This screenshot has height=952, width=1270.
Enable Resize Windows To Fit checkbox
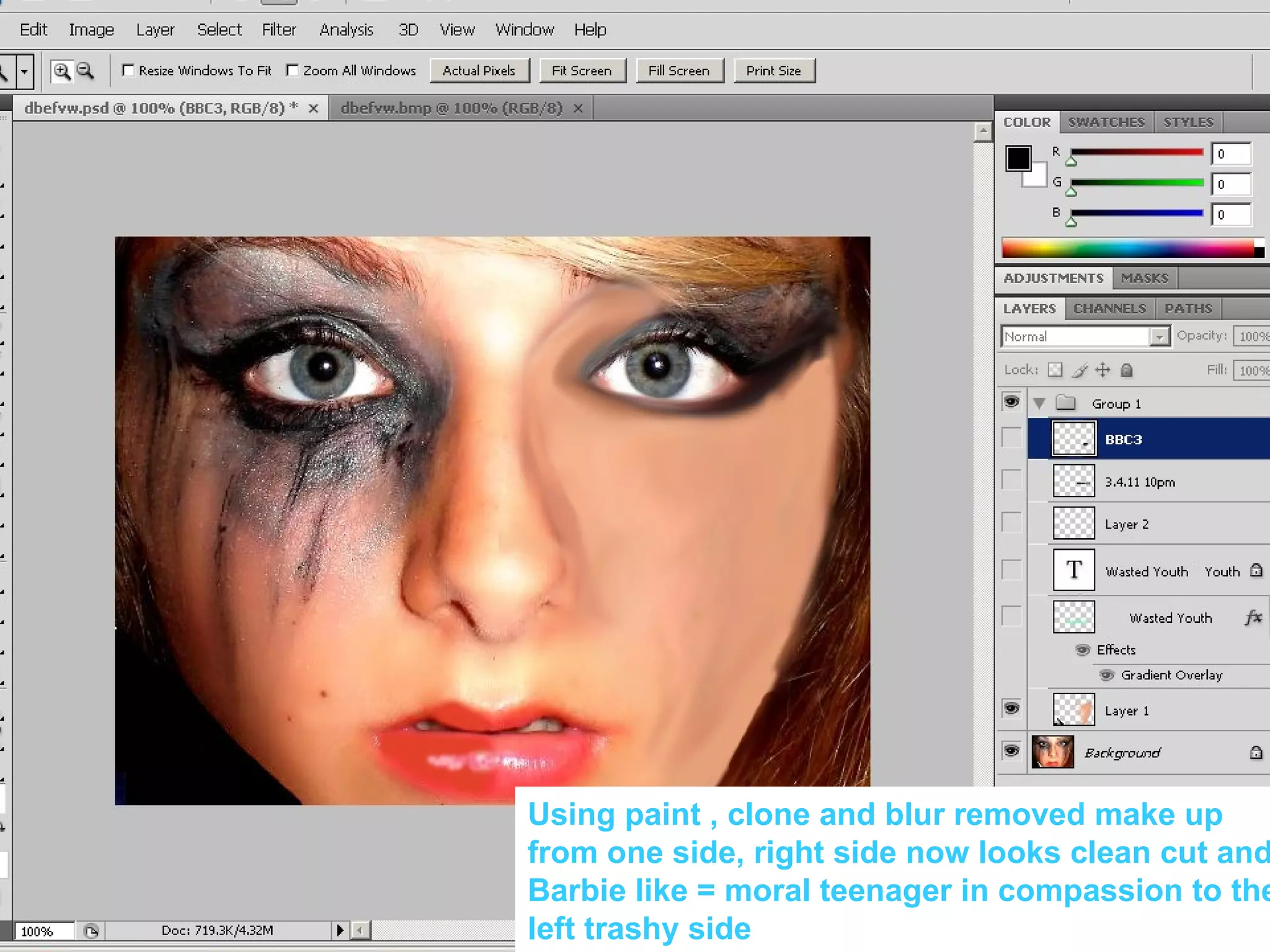pyautogui.click(x=128, y=71)
